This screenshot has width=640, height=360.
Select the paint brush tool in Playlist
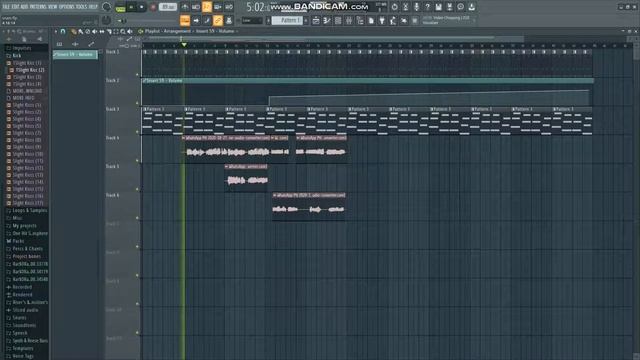tap(81, 31)
